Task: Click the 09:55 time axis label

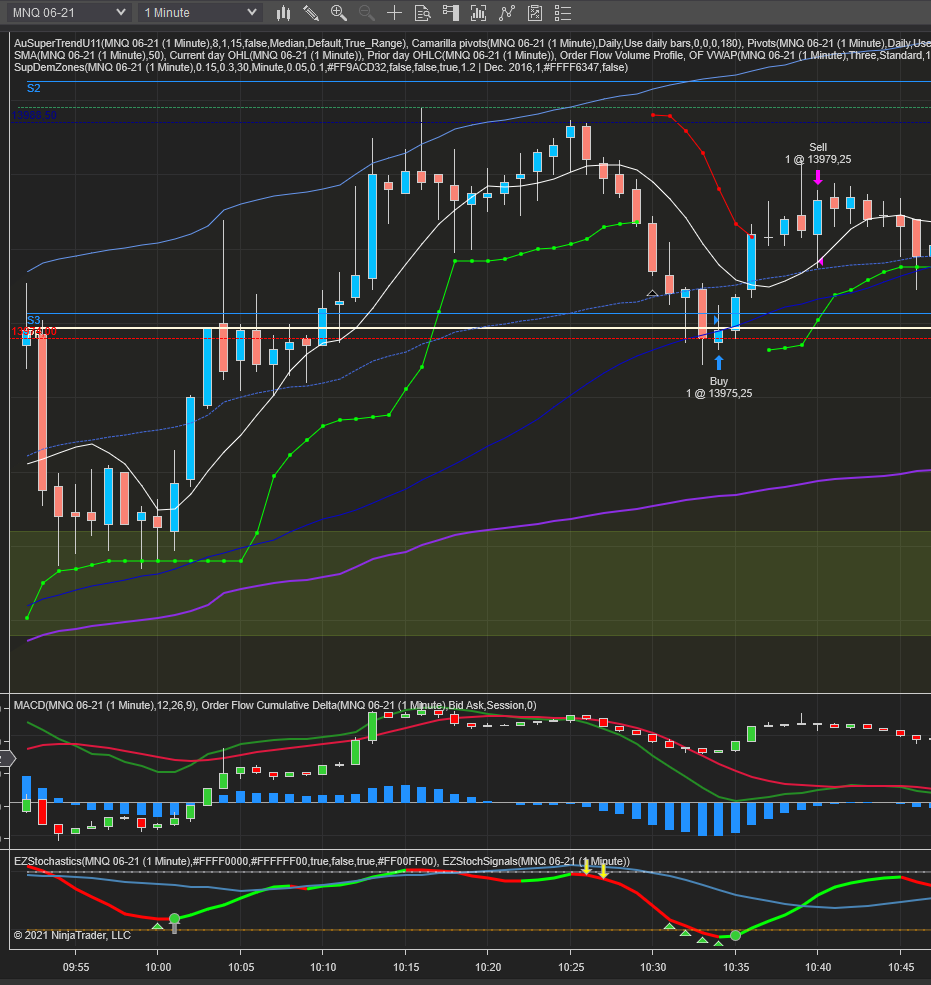Action: (75, 967)
